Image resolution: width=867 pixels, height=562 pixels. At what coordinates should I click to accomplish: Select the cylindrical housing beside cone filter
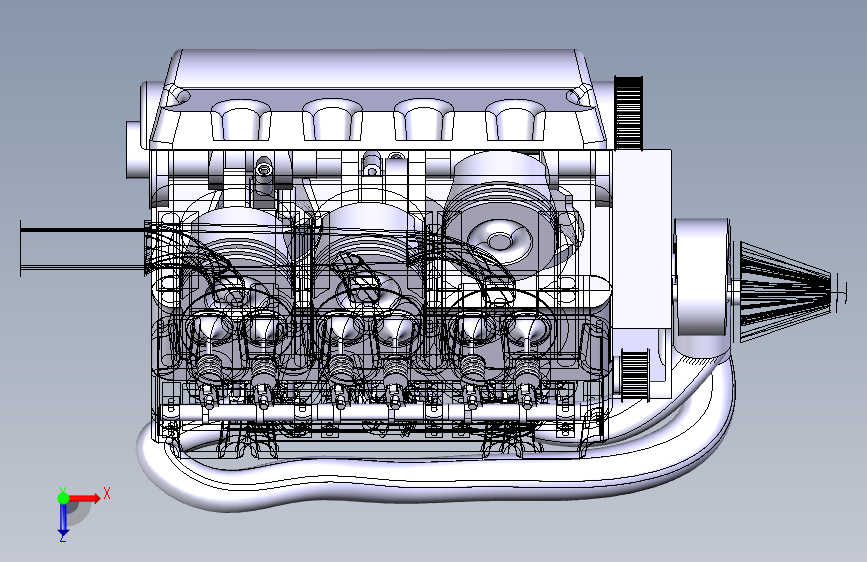[x=702, y=277]
